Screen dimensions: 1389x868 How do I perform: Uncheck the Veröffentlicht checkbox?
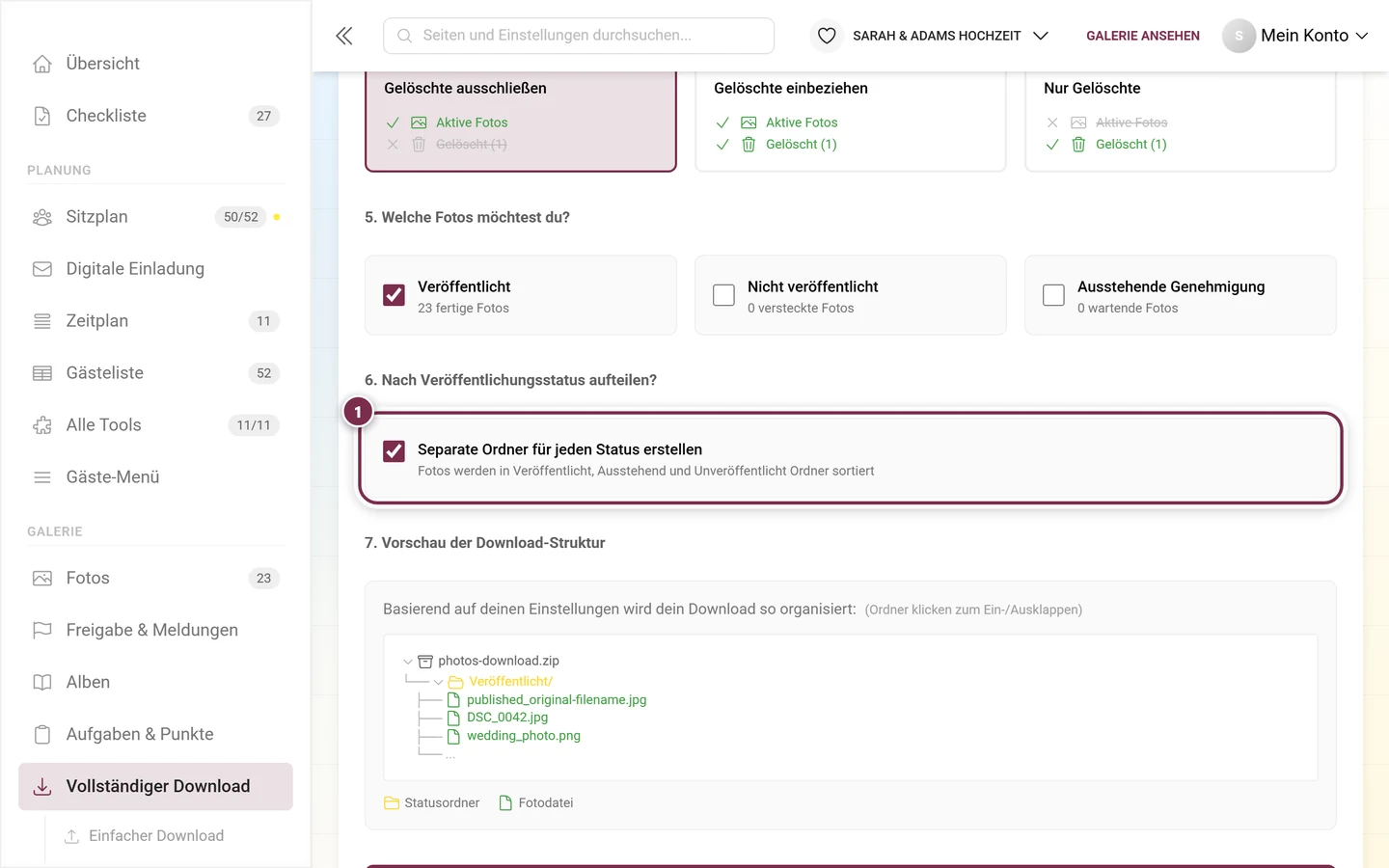[394, 295]
